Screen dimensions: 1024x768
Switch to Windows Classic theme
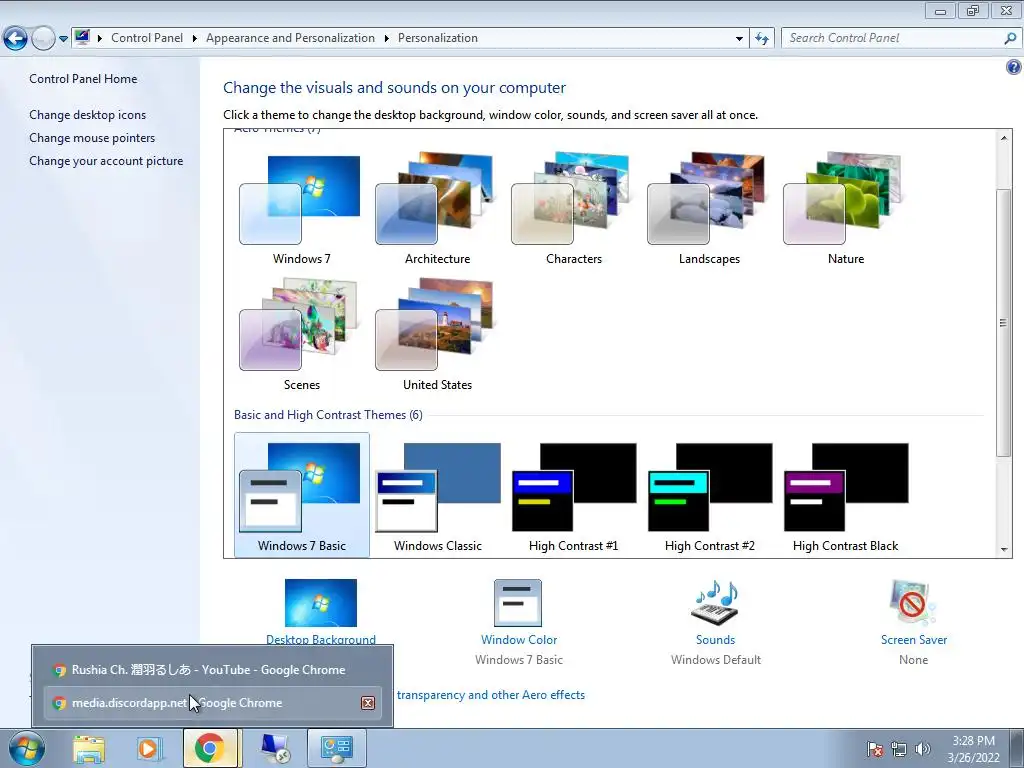point(437,495)
